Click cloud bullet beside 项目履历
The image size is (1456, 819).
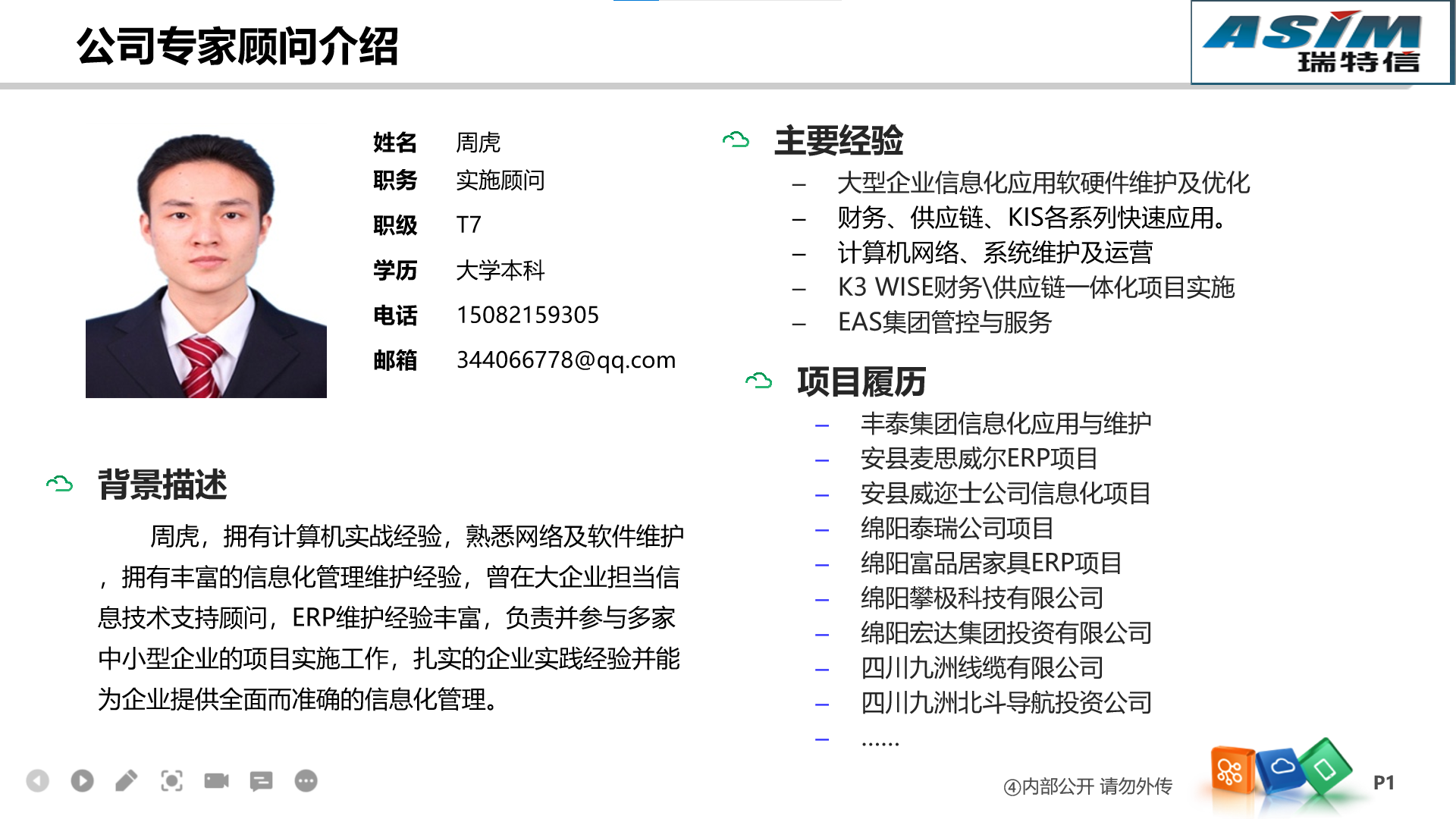(x=758, y=380)
